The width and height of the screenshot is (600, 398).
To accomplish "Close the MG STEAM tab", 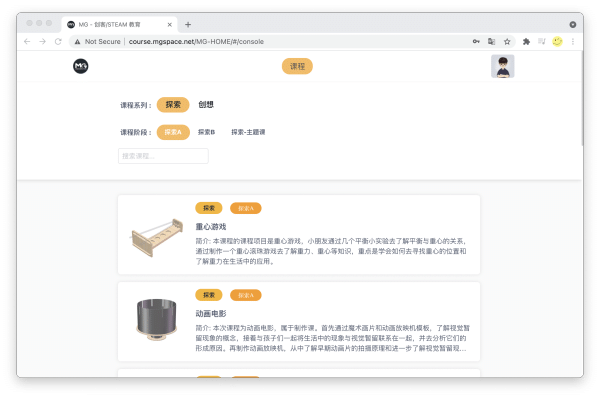I will point(170,24).
